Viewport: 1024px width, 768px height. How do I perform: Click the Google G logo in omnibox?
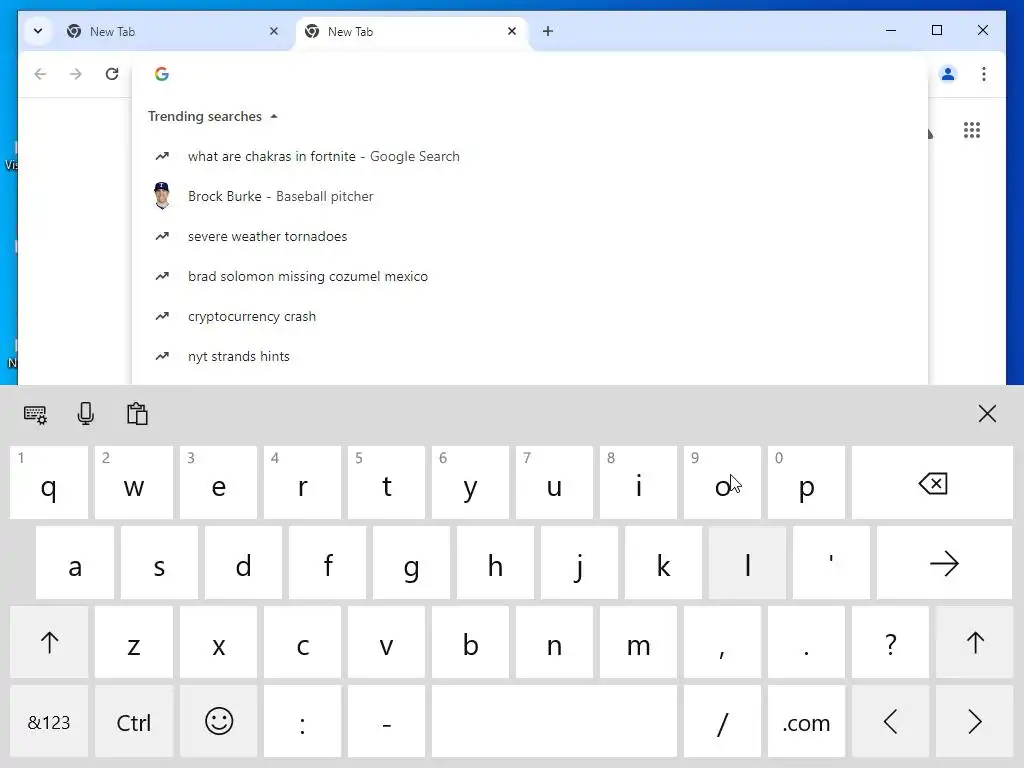click(162, 74)
